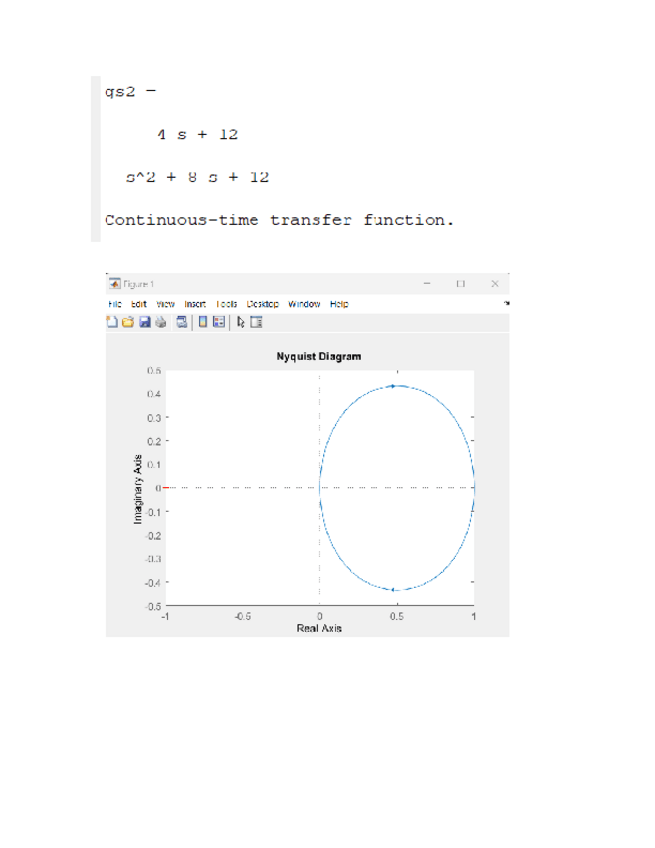Viewport: 655px width, 848px height.
Task: Save the figure with the floppy icon
Action: [144, 322]
